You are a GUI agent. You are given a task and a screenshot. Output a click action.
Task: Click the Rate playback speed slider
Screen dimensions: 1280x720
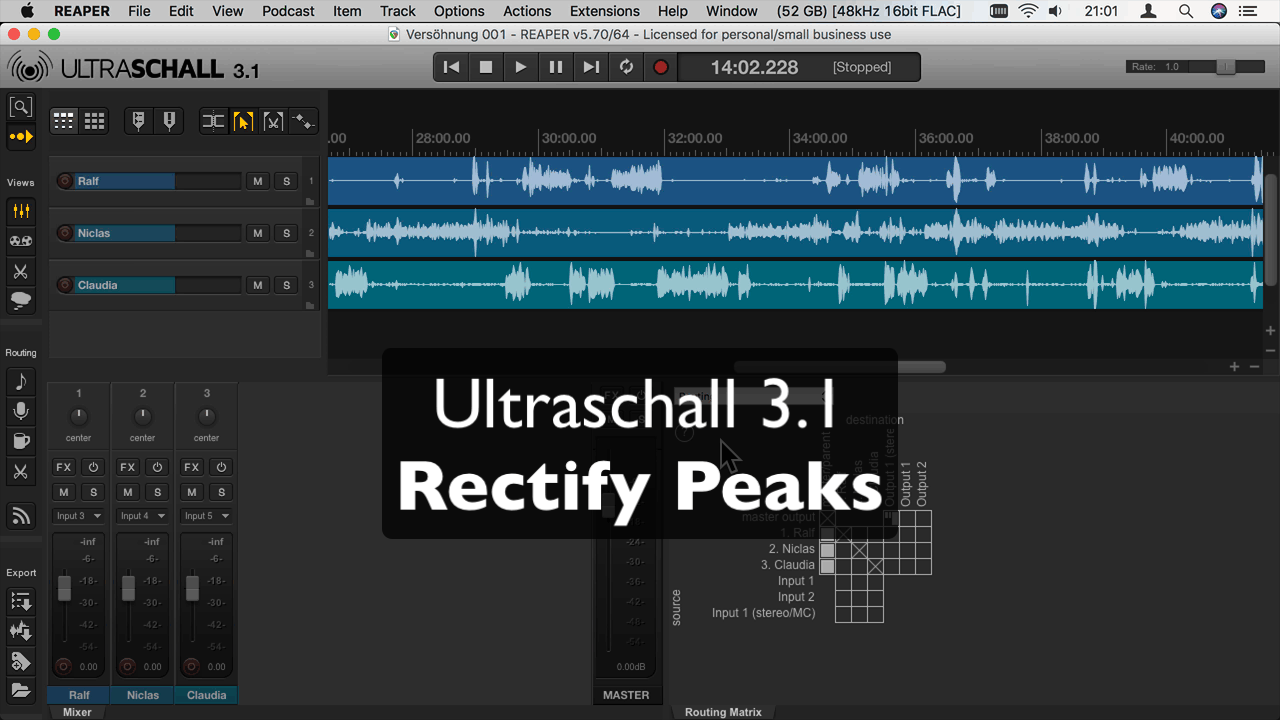coord(1225,67)
